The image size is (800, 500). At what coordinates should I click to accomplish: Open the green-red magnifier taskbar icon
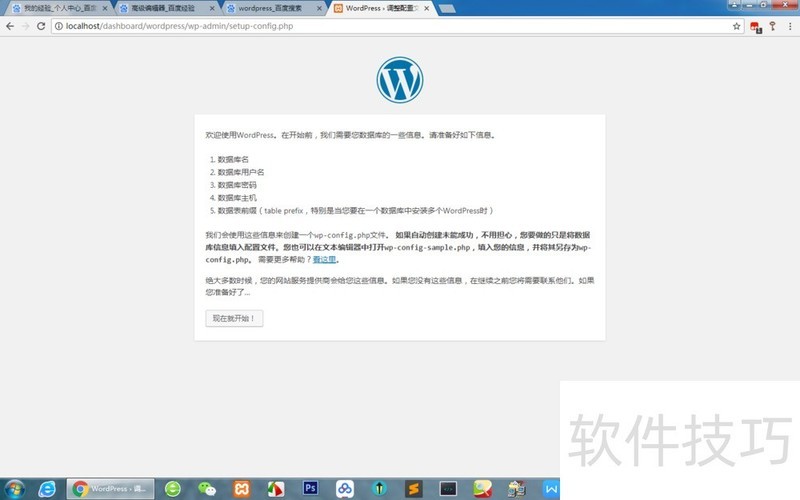[x=482, y=489]
